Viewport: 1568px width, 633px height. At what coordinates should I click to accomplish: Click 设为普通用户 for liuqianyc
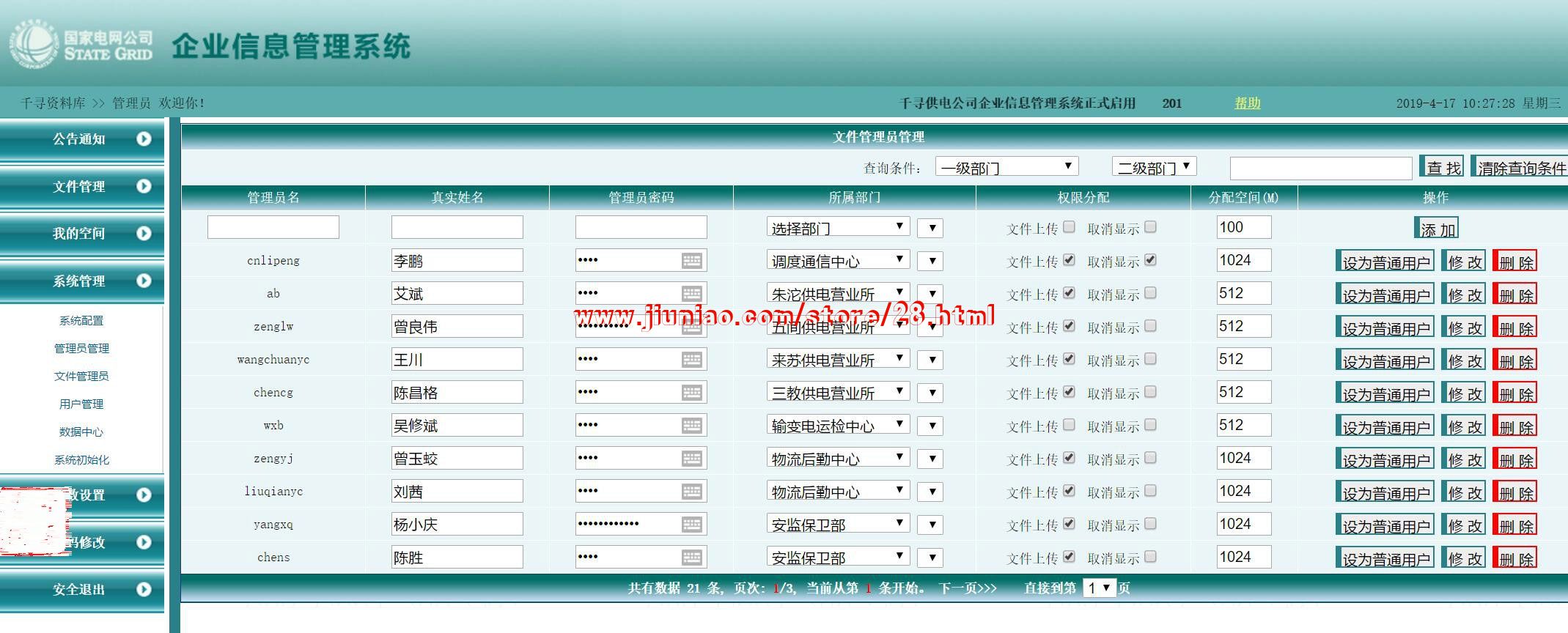pos(1385,492)
